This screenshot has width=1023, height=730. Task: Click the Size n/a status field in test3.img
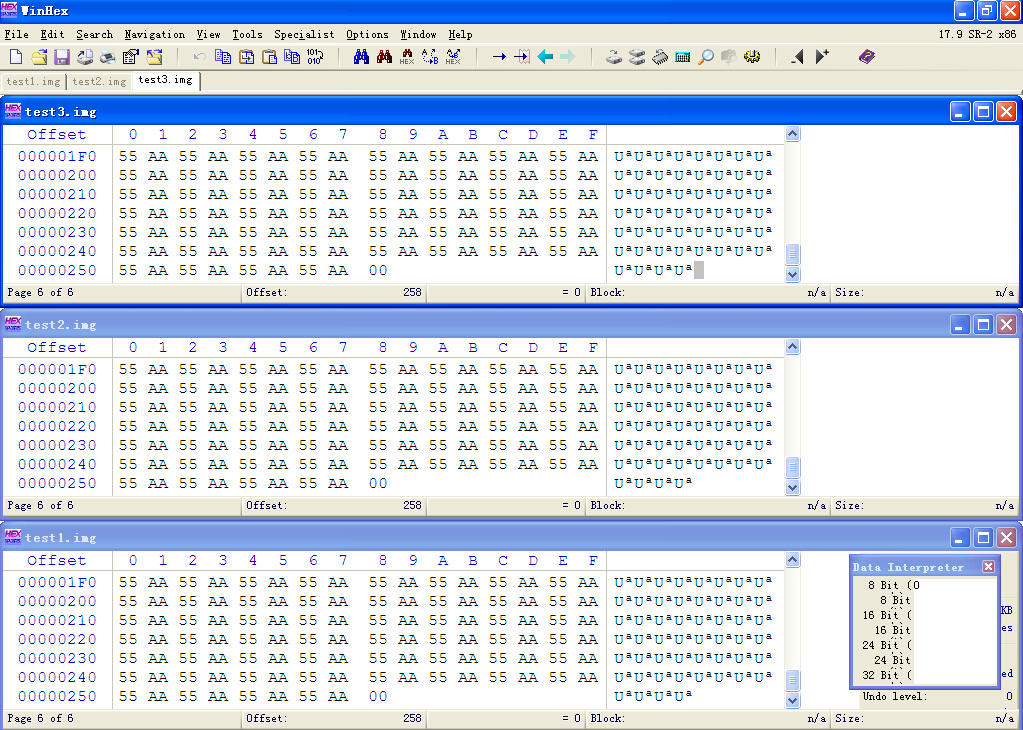pos(924,292)
